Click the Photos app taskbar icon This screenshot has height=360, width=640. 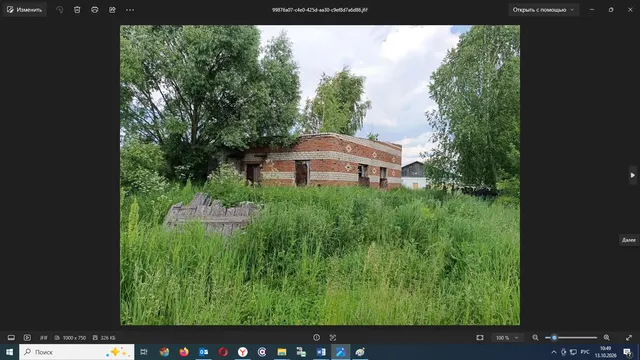click(x=340, y=352)
